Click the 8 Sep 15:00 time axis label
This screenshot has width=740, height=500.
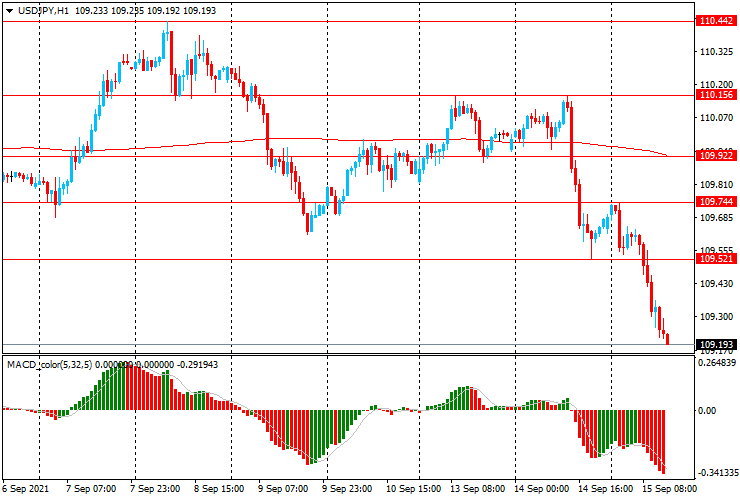coord(219,488)
